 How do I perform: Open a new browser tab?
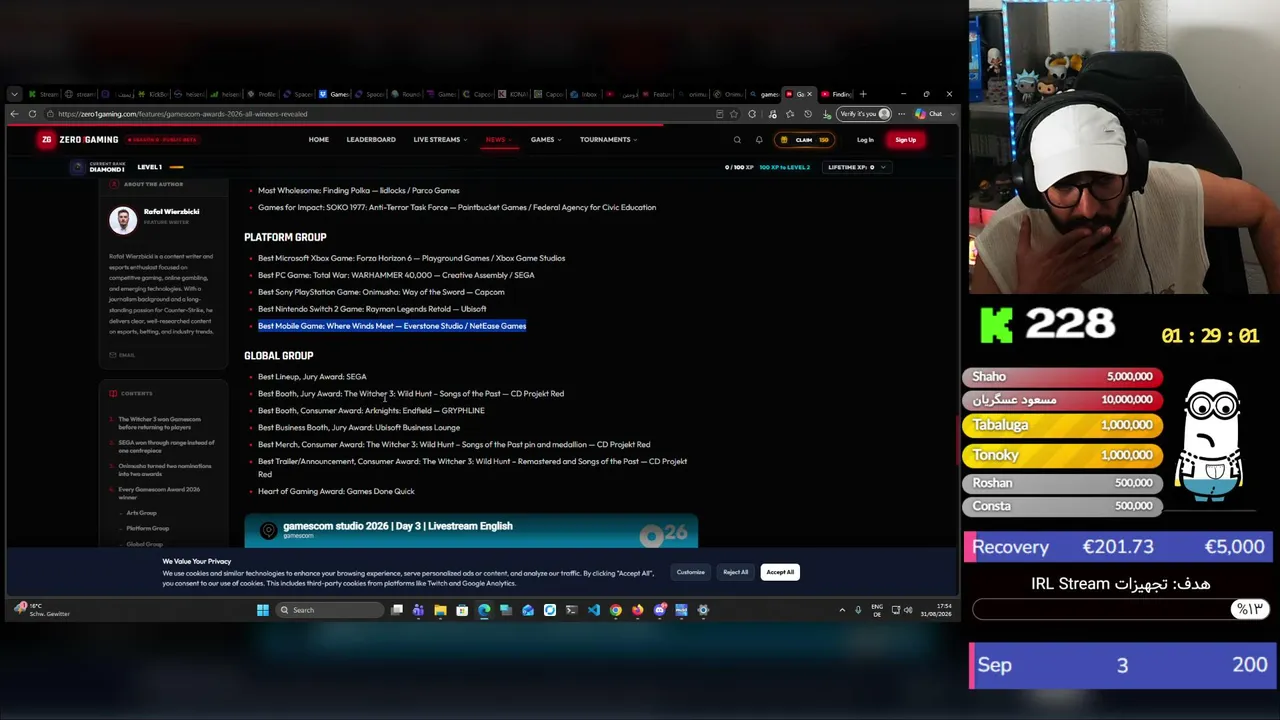(x=863, y=94)
